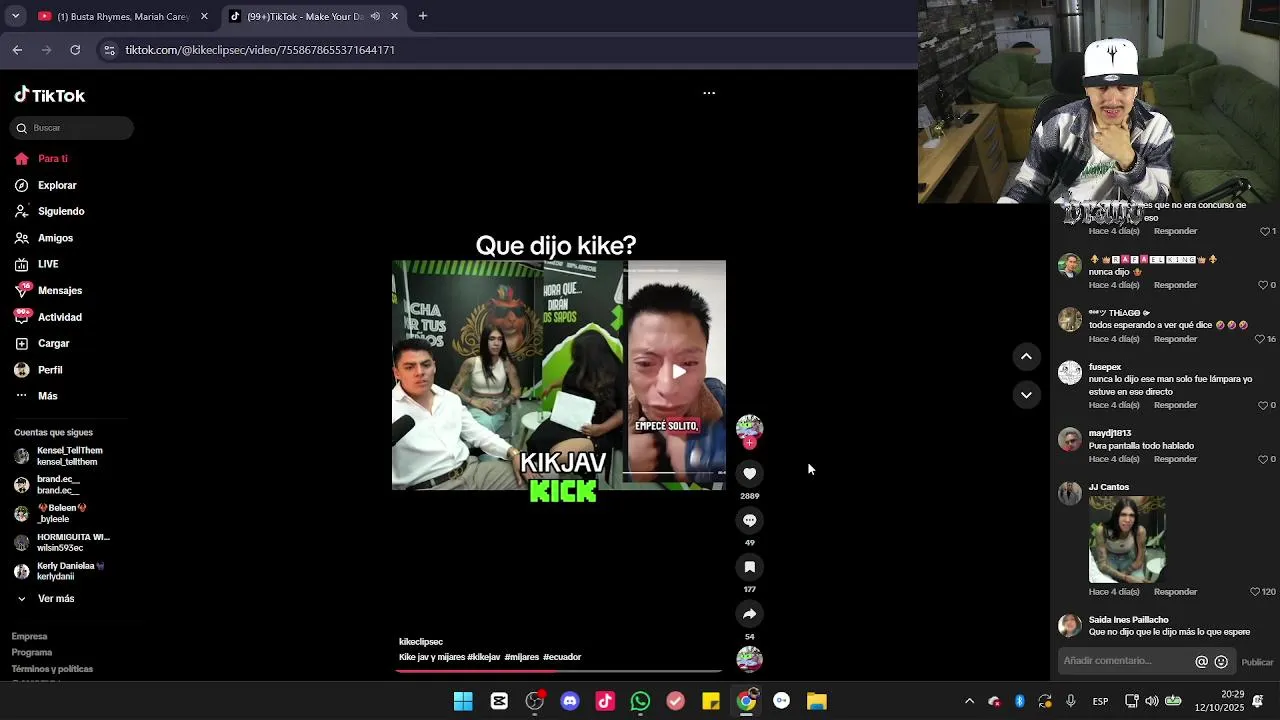The image size is (1280, 720).
Task: Go to TikTok LIVE
Action: point(48,264)
